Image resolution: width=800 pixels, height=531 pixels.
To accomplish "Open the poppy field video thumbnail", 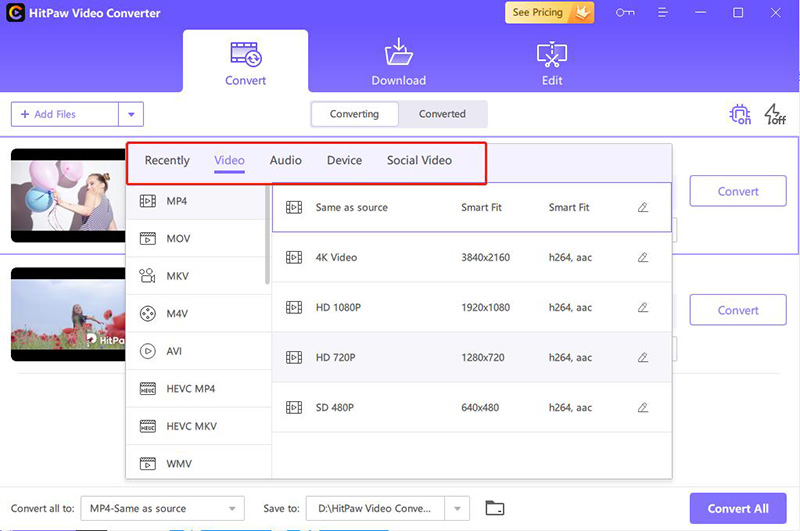I will (x=68, y=314).
